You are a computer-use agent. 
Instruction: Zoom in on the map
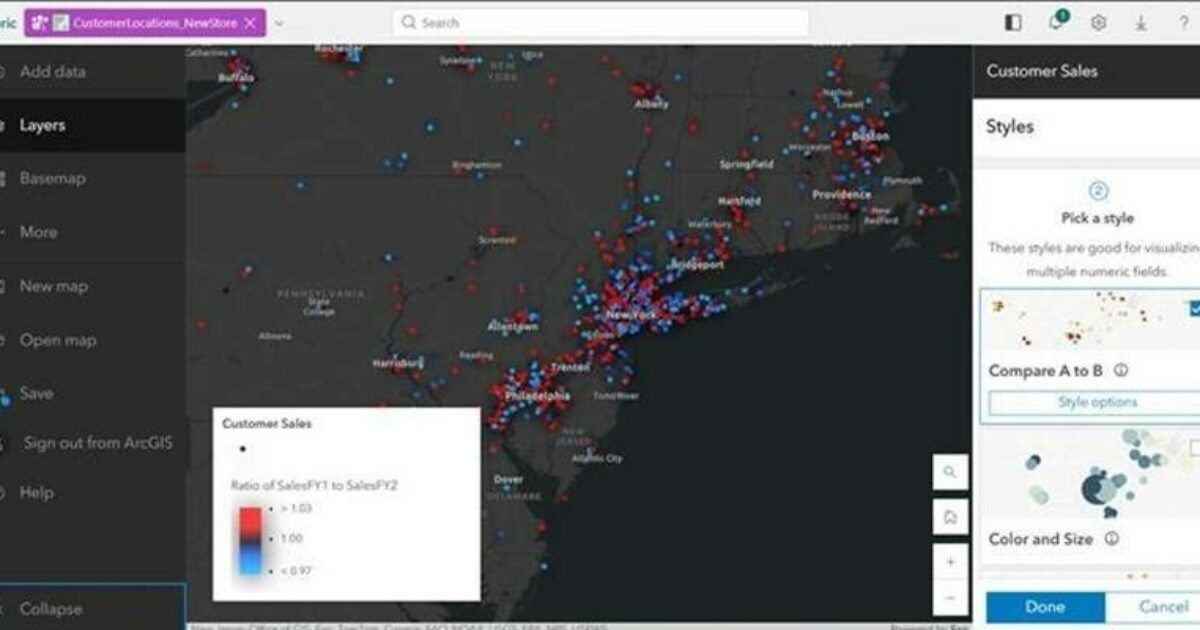coord(950,562)
